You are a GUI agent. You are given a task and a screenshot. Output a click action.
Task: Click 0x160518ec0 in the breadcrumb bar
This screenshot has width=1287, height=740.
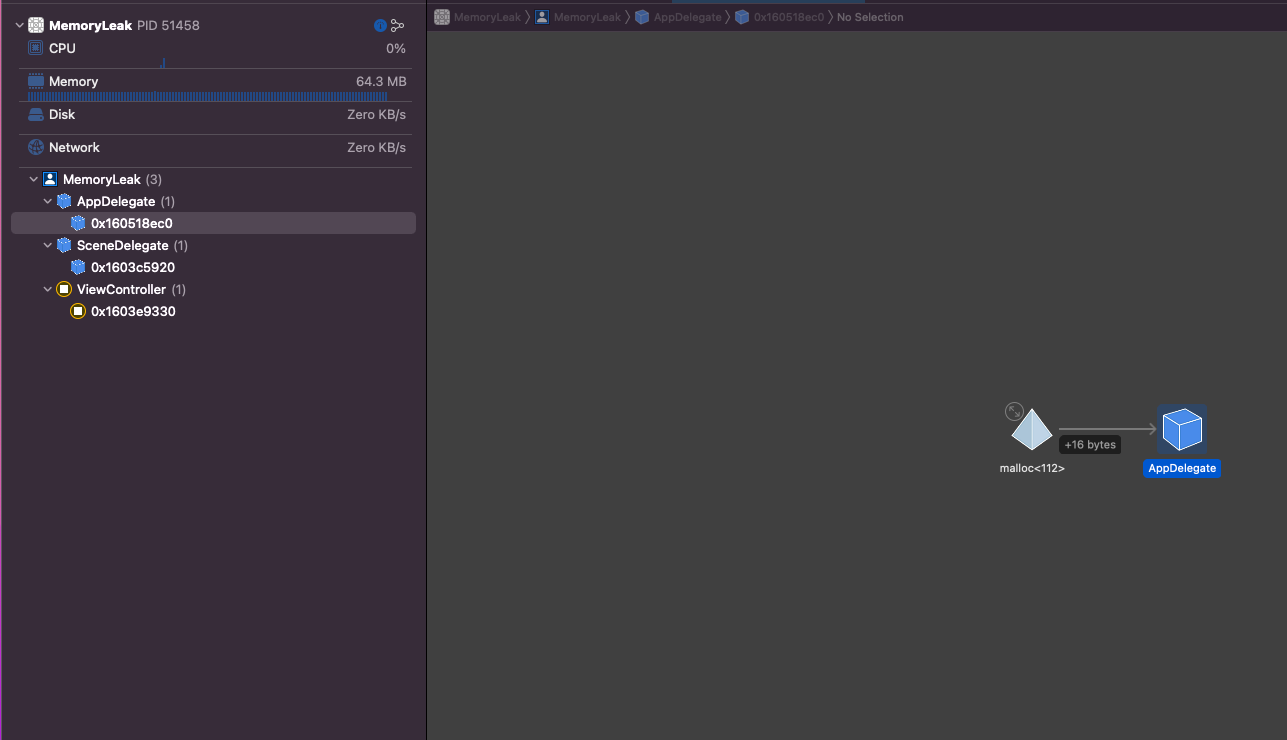(788, 17)
